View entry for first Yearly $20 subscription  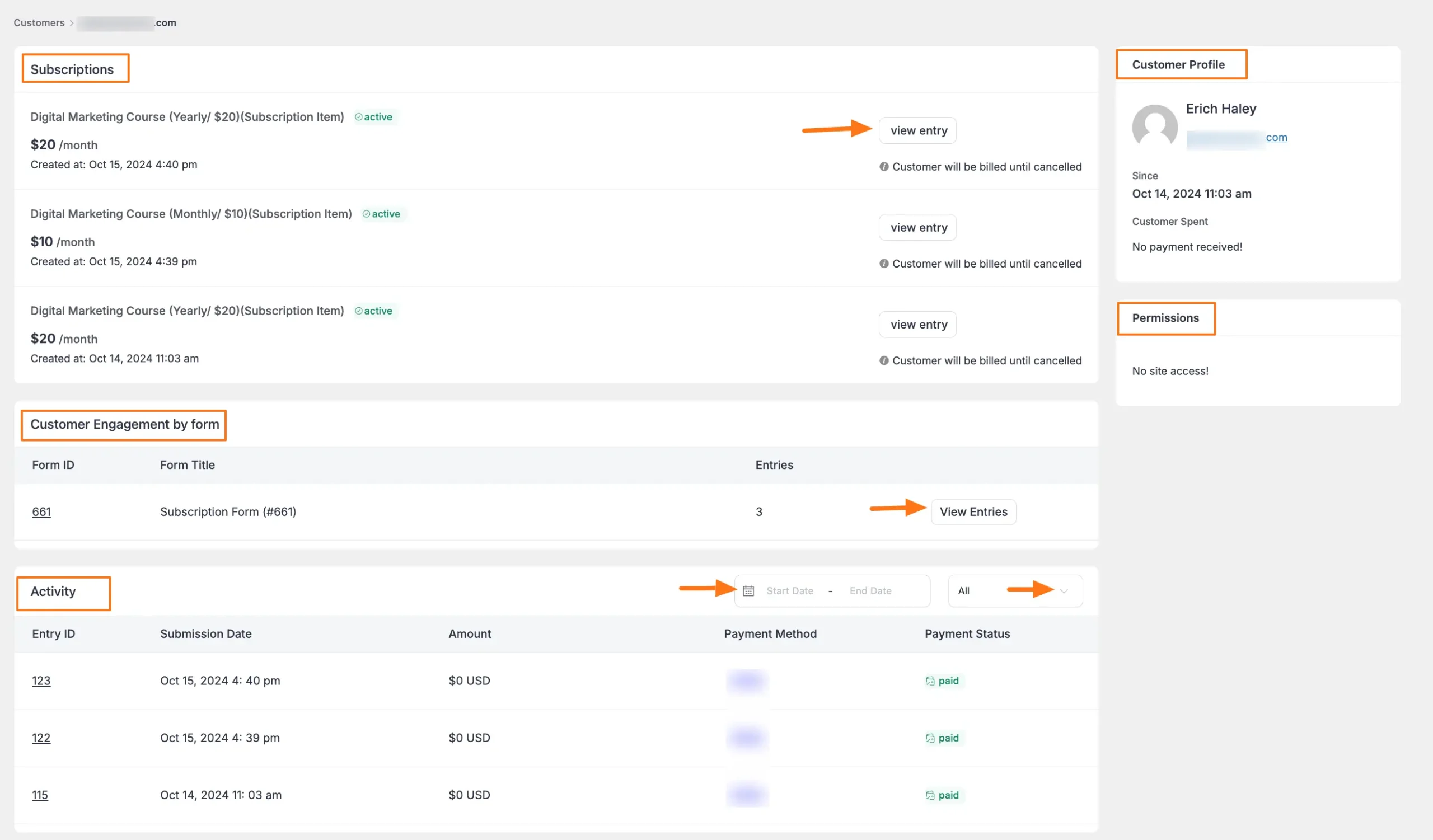[x=918, y=131]
